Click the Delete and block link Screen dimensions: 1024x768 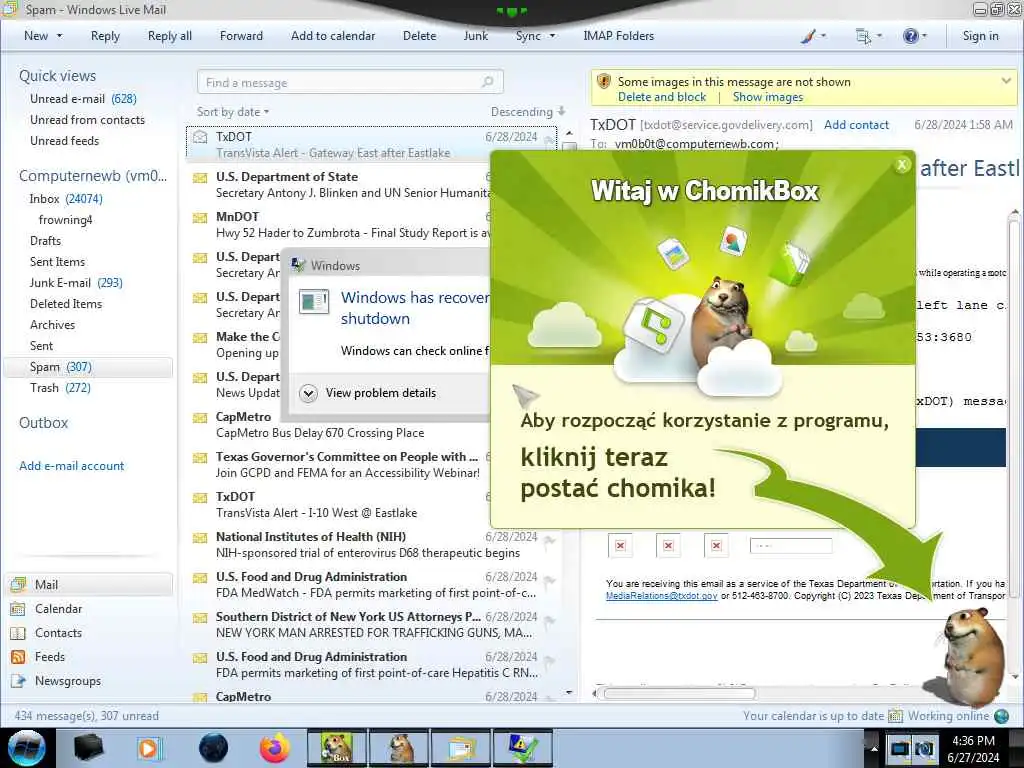[x=662, y=97]
